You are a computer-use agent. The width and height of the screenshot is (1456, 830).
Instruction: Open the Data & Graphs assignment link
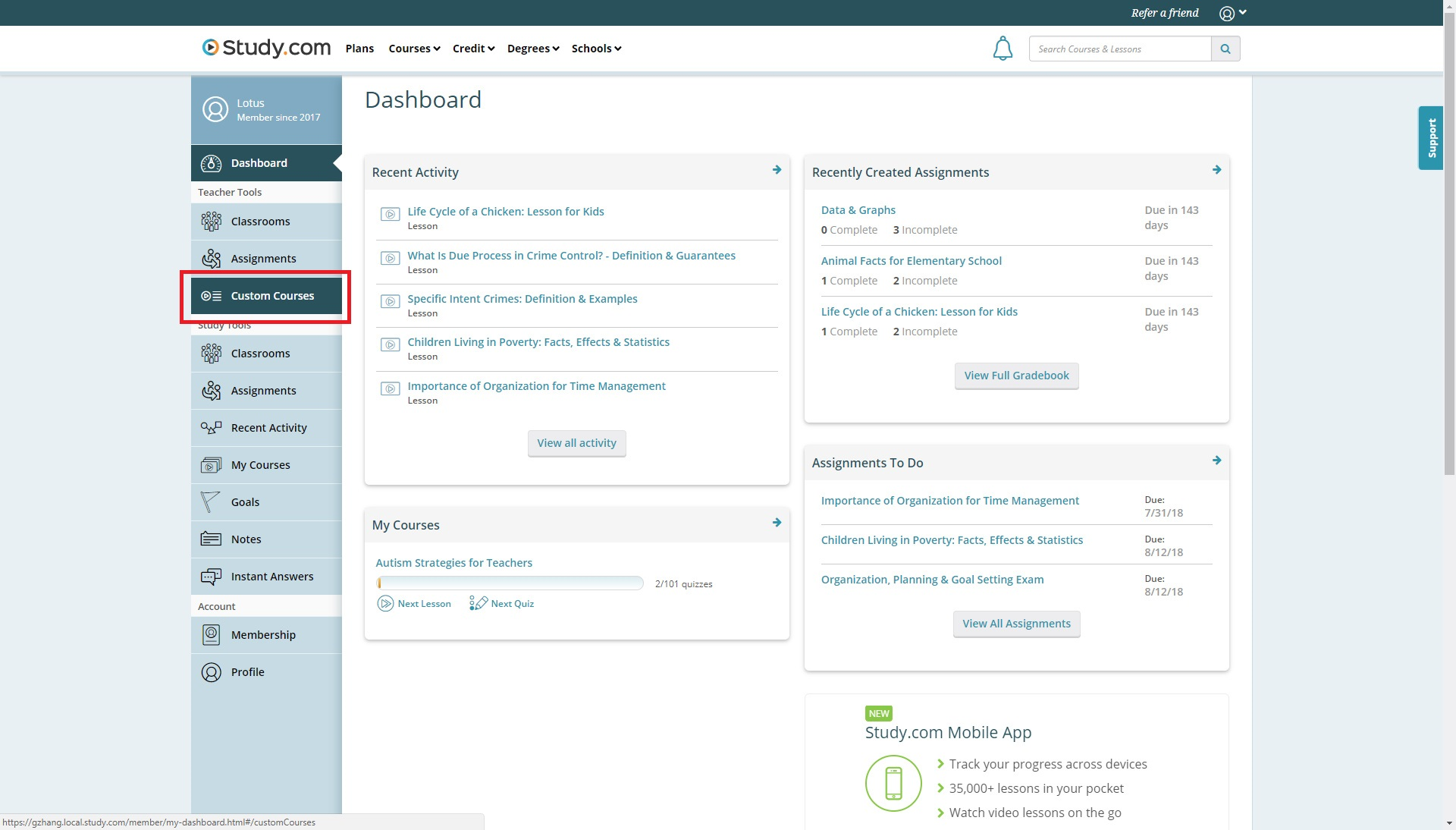point(858,210)
